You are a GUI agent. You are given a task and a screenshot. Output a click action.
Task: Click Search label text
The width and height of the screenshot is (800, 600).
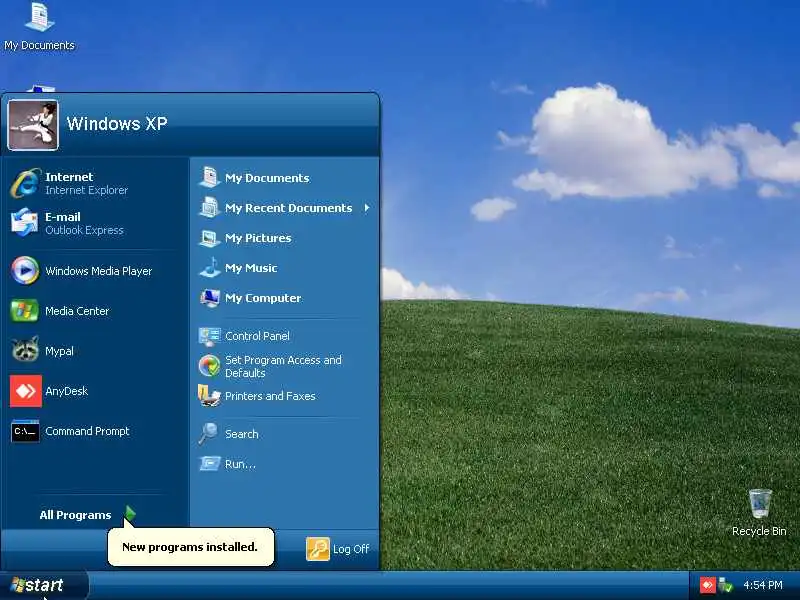click(x=242, y=434)
